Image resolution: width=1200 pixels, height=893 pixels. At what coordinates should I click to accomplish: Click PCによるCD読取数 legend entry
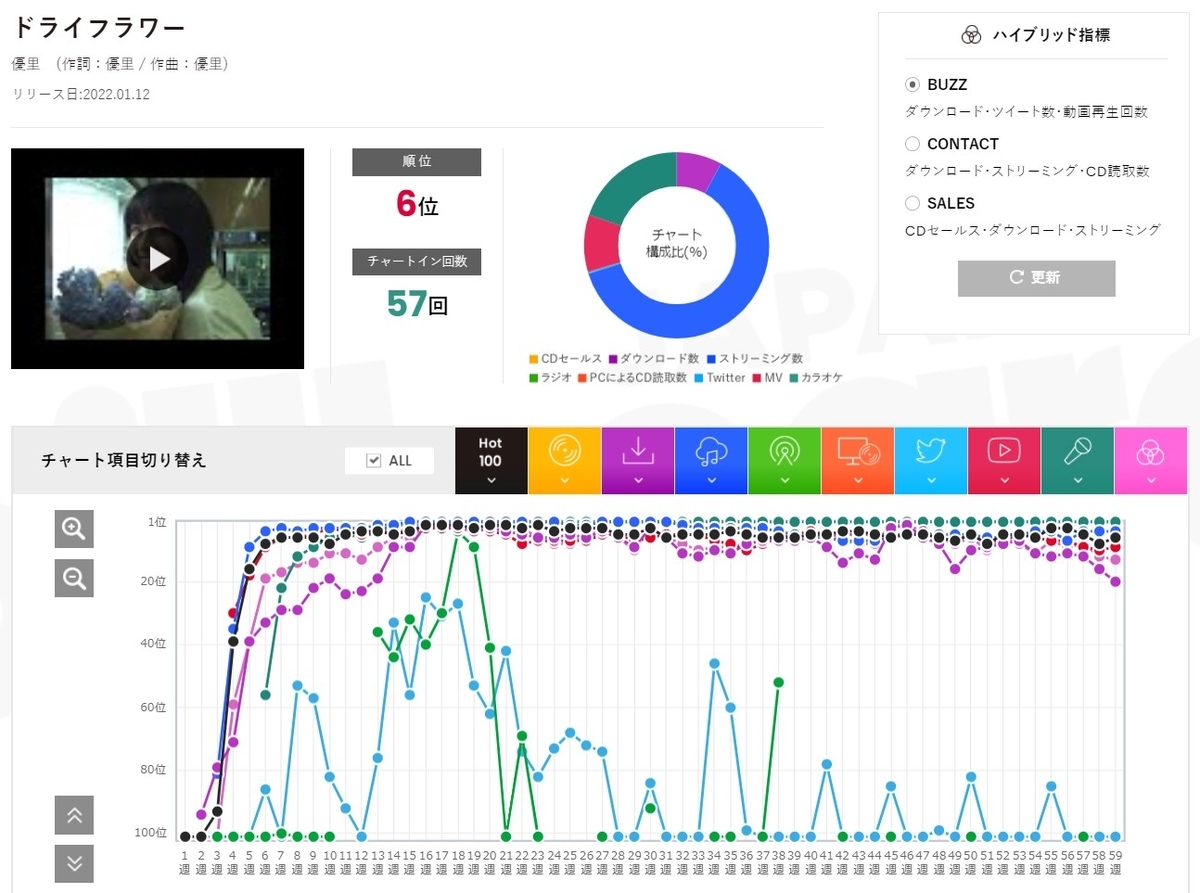(633, 378)
